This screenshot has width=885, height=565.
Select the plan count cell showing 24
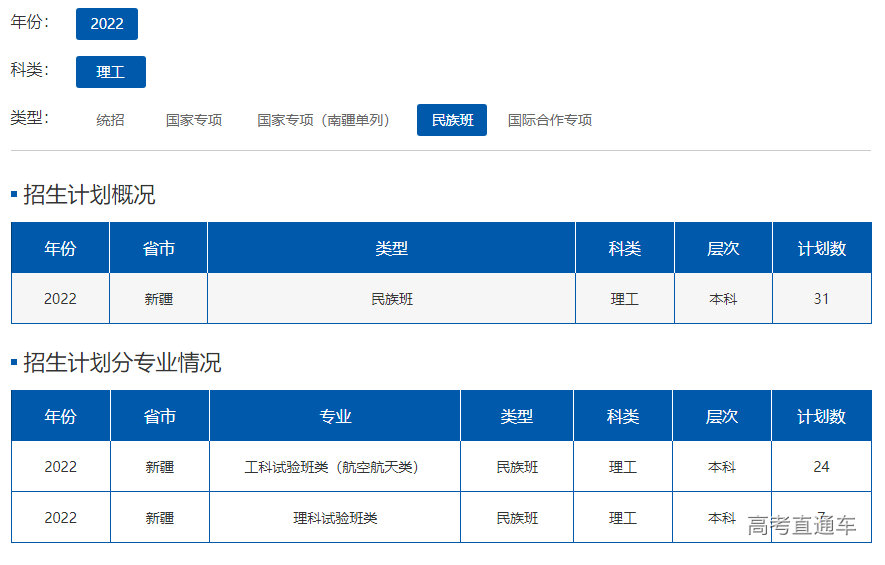tap(821, 467)
